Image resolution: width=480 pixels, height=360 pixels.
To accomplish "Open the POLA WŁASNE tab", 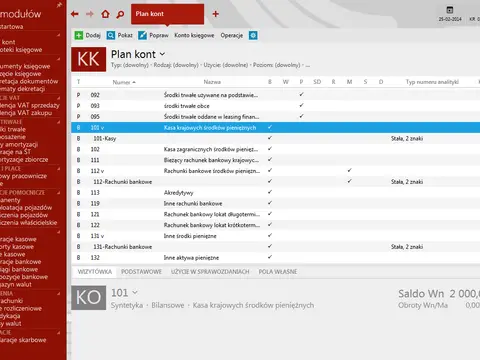I will point(278,272).
